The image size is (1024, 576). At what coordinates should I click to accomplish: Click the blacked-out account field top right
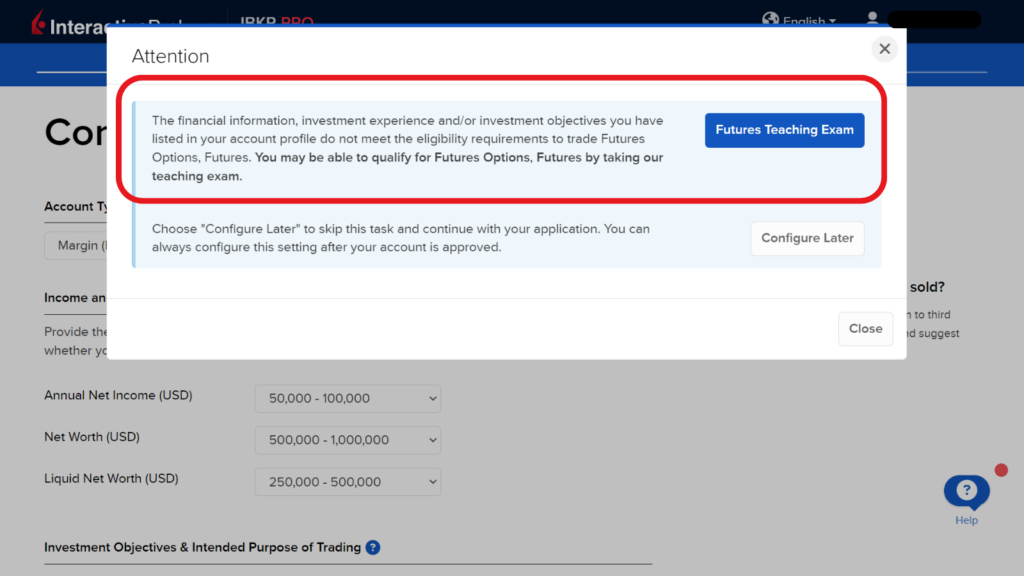tap(933, 19)
